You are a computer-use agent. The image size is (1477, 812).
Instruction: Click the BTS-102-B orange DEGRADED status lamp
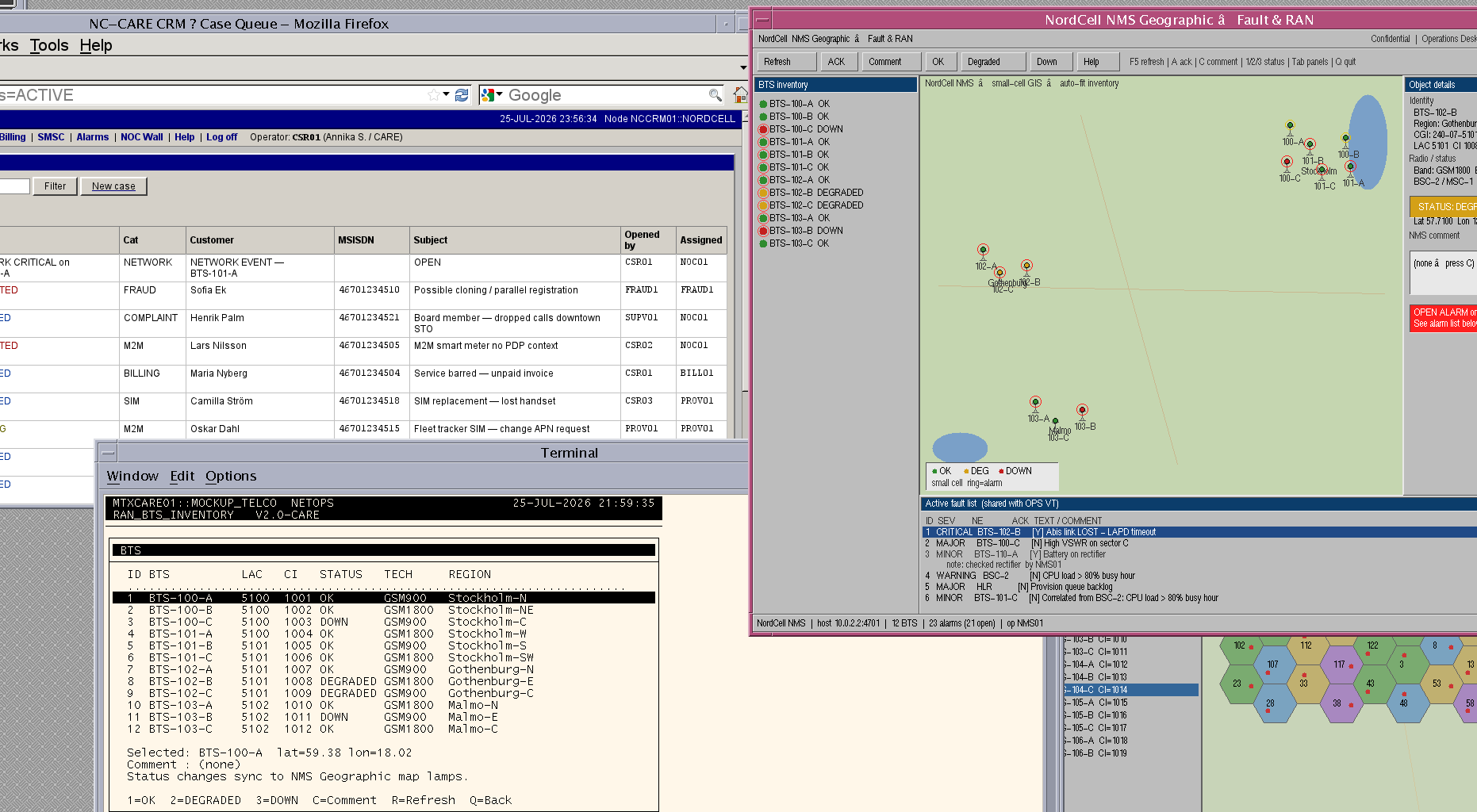coord(763,193)
